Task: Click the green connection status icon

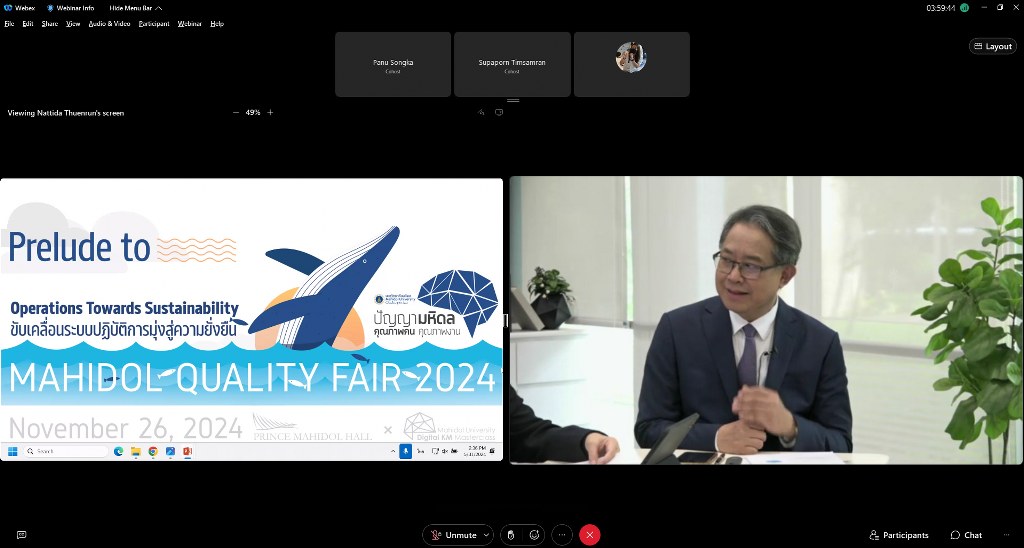Action: click(x=965, y=8)
